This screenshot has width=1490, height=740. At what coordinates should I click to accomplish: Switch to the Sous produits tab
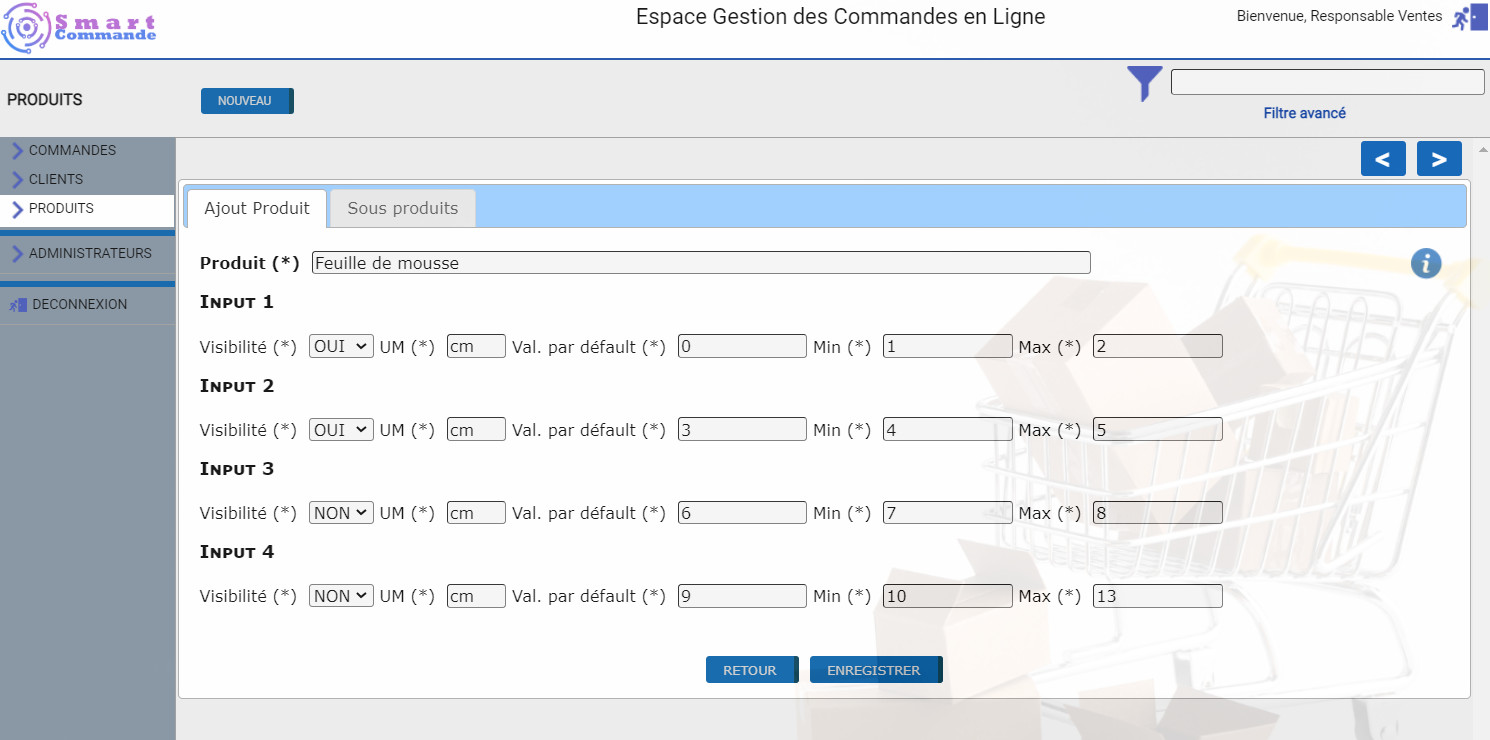(402, 208)
